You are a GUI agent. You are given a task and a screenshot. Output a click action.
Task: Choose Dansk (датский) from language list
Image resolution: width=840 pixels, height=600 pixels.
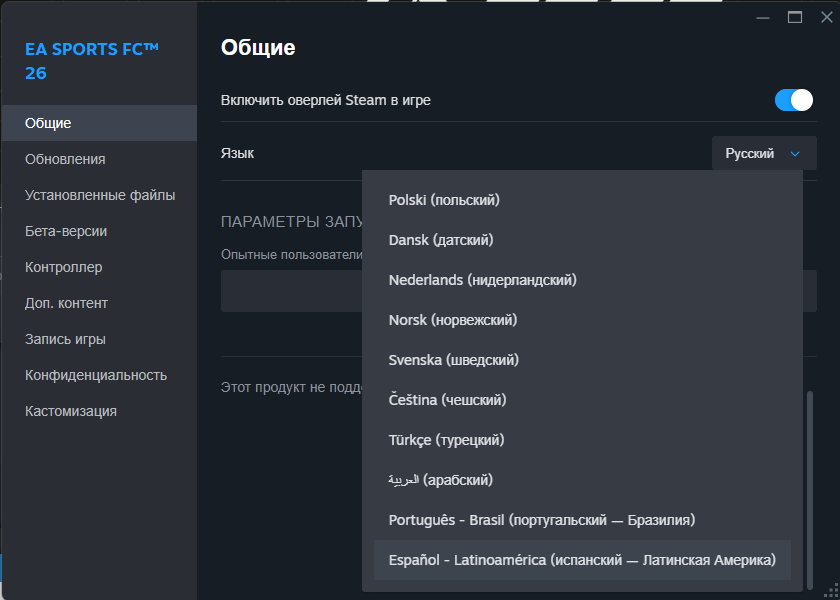(x=441, y=240)
